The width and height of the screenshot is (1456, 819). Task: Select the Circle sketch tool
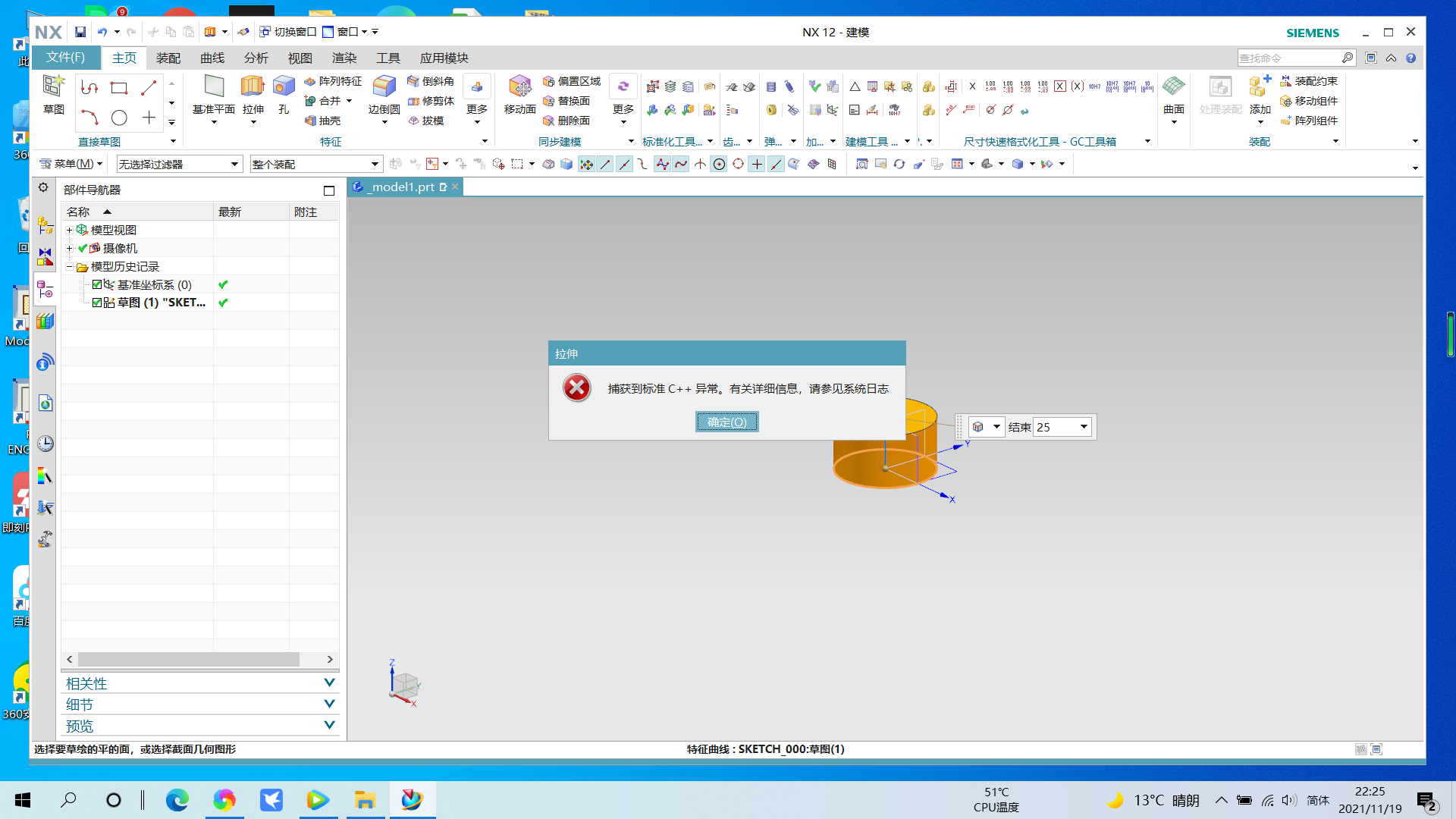click(119, 118)
